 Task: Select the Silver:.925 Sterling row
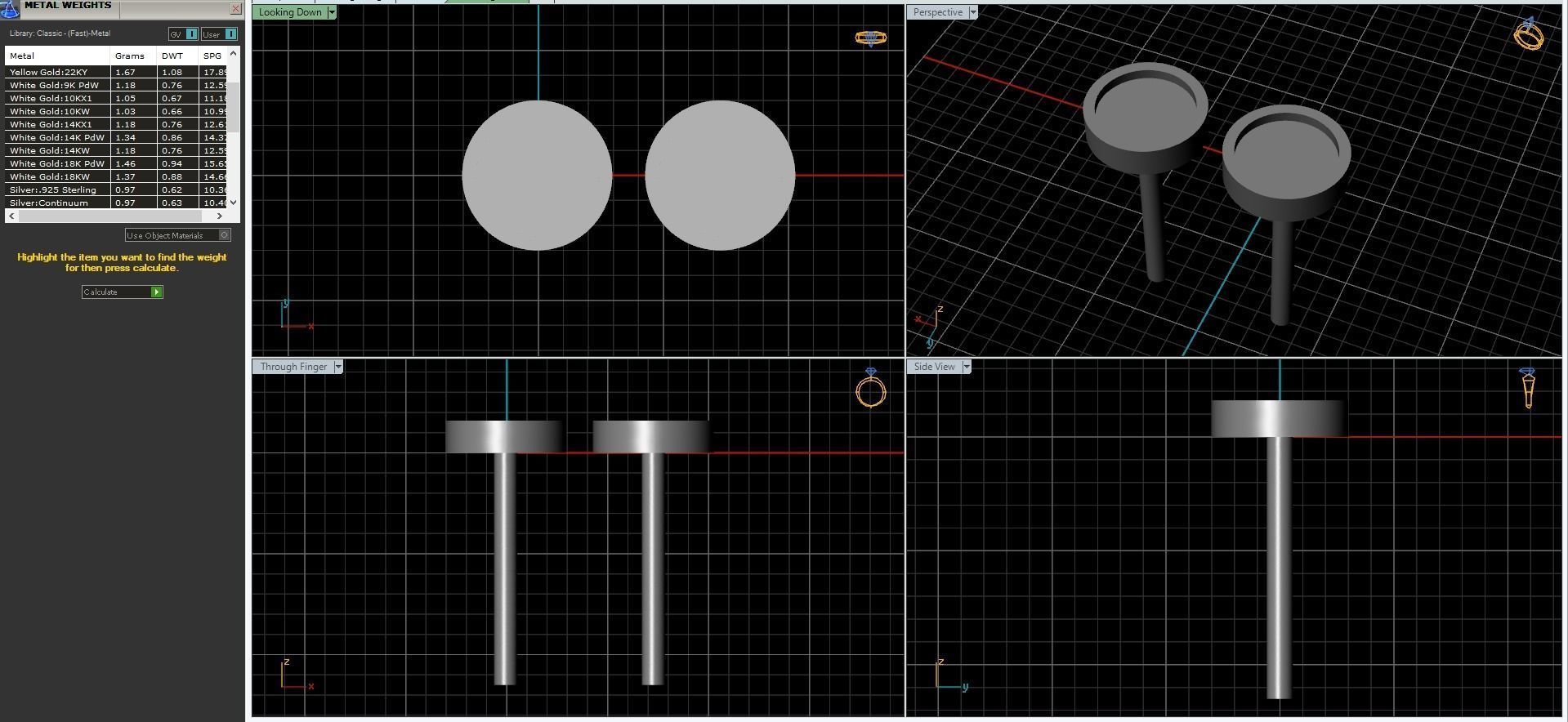point(117,189)
